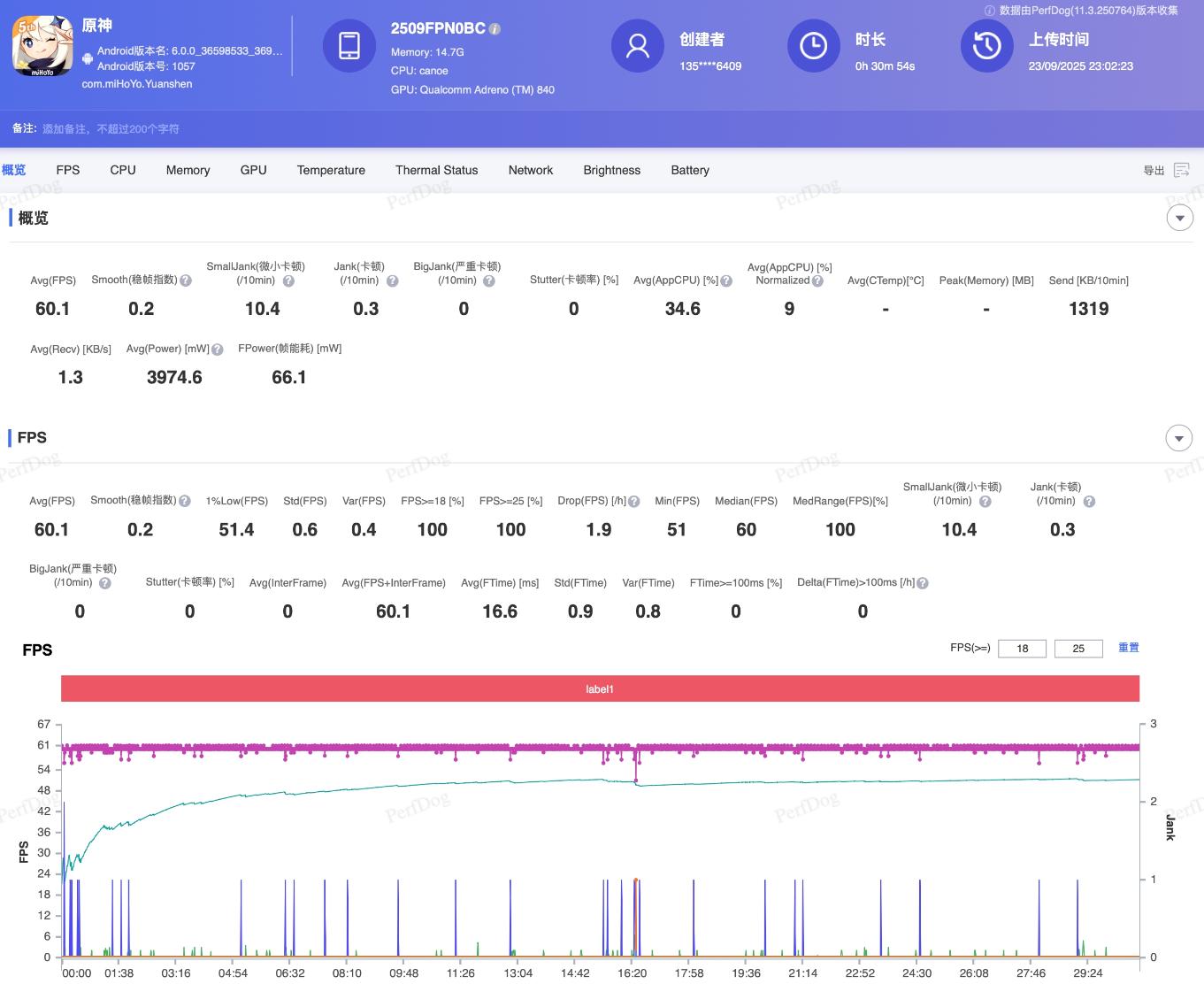Click the FPS threshold field showing 18
Screen dimensions: 1204x984
coord(1022,649)
